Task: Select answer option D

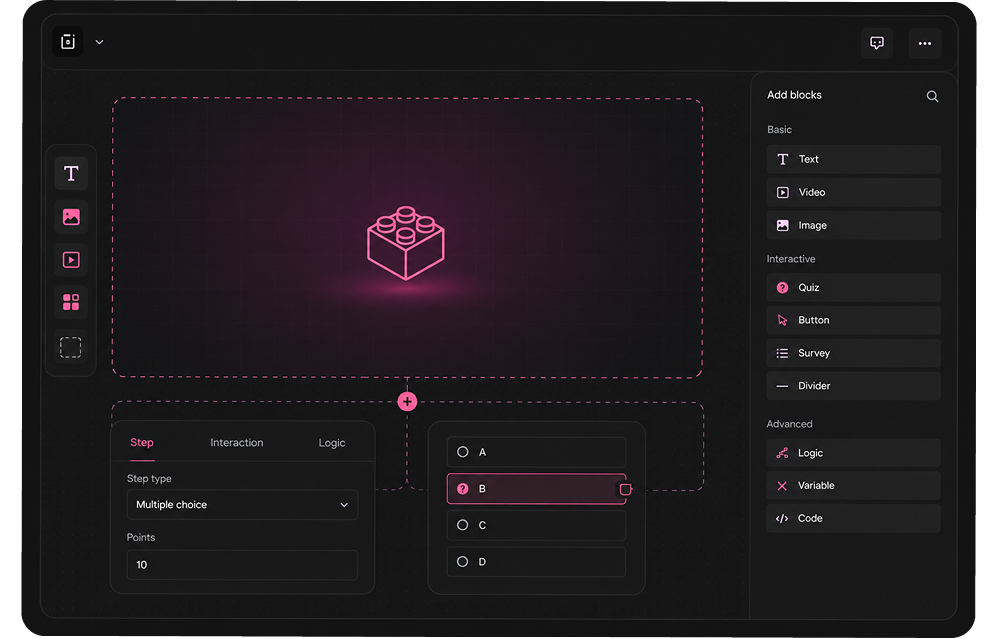Action: pyautogui.click(x=537, y=562)
